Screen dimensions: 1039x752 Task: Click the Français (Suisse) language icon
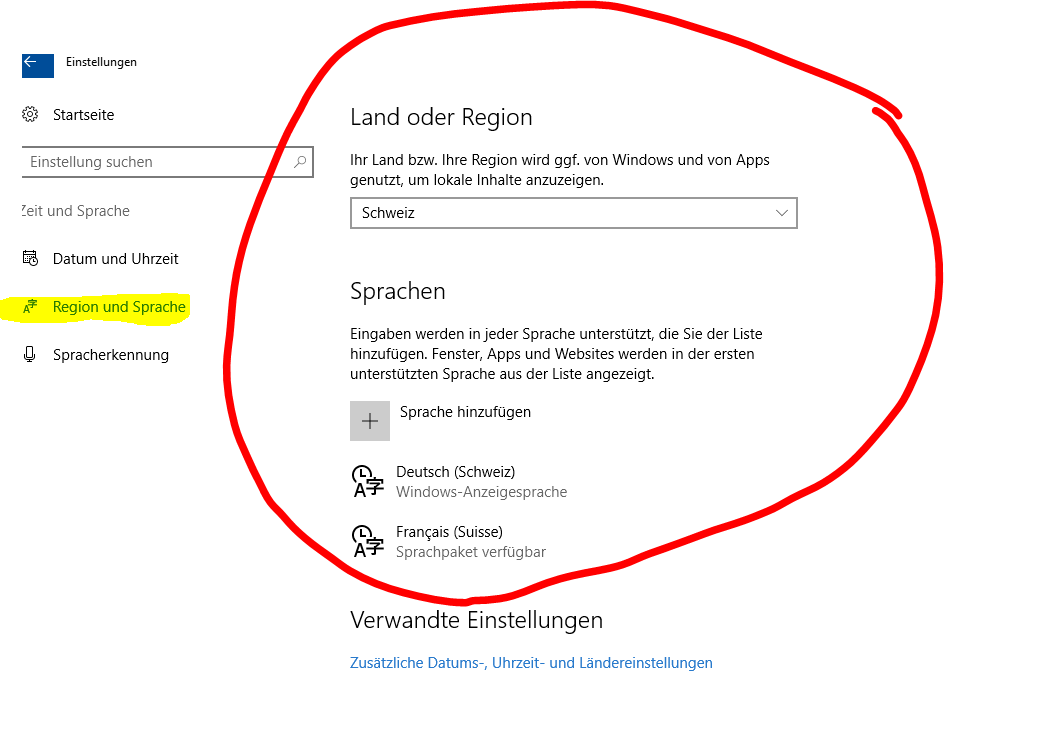pos(368,541)
